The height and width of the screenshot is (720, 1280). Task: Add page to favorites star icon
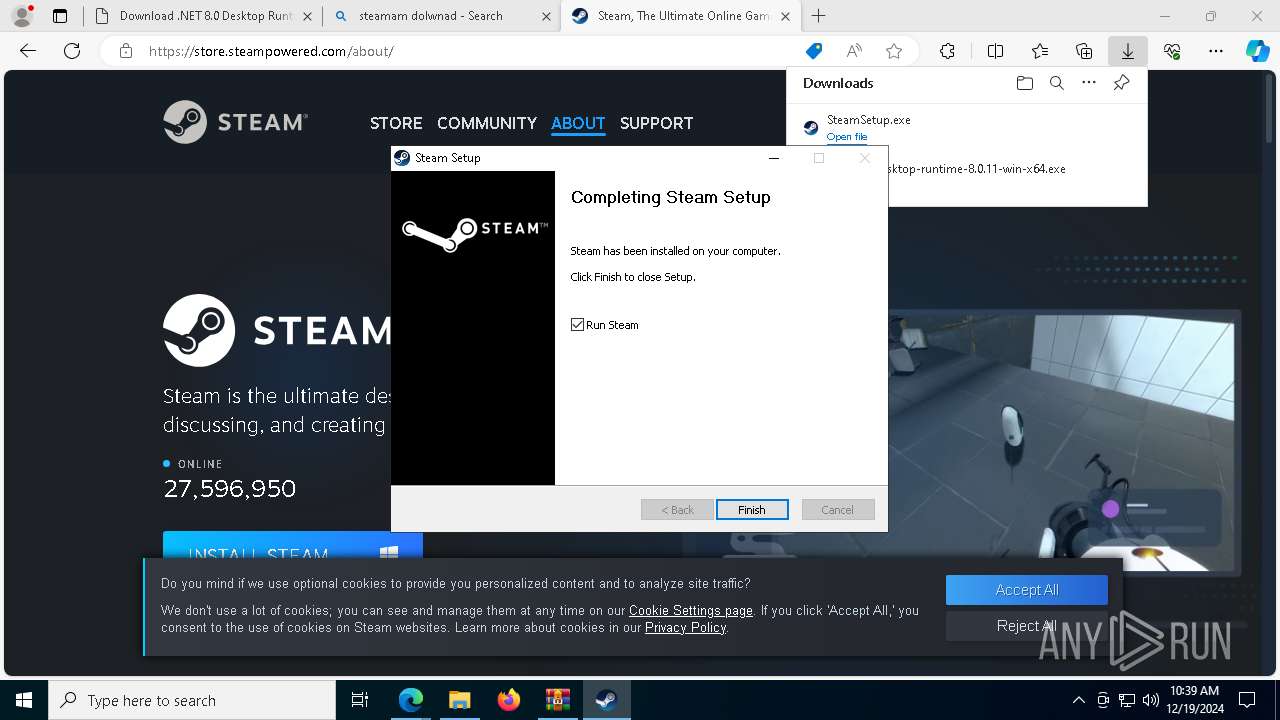click(x=894, y=51)
